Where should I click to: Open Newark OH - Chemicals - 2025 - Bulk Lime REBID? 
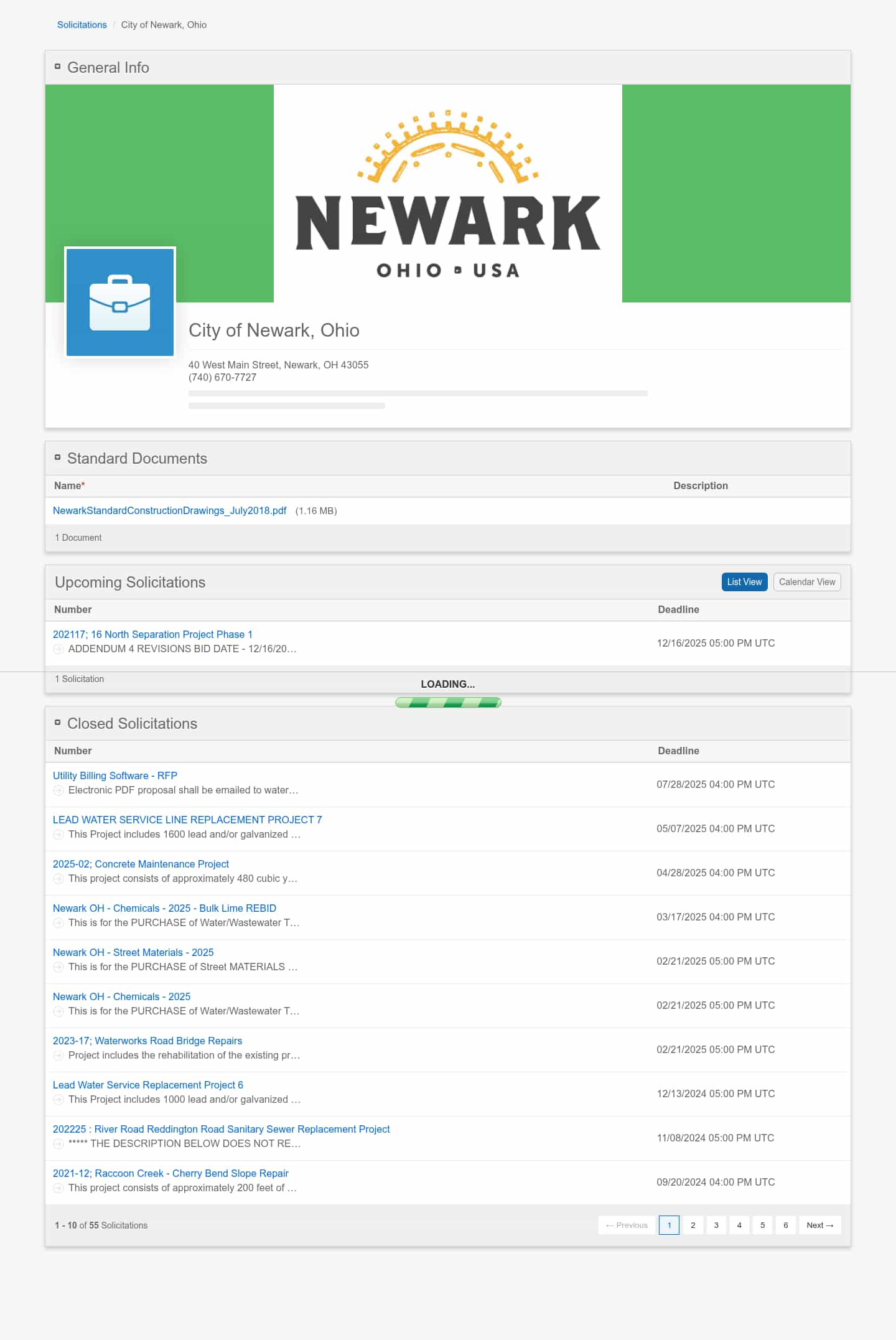tap(164, 908)
